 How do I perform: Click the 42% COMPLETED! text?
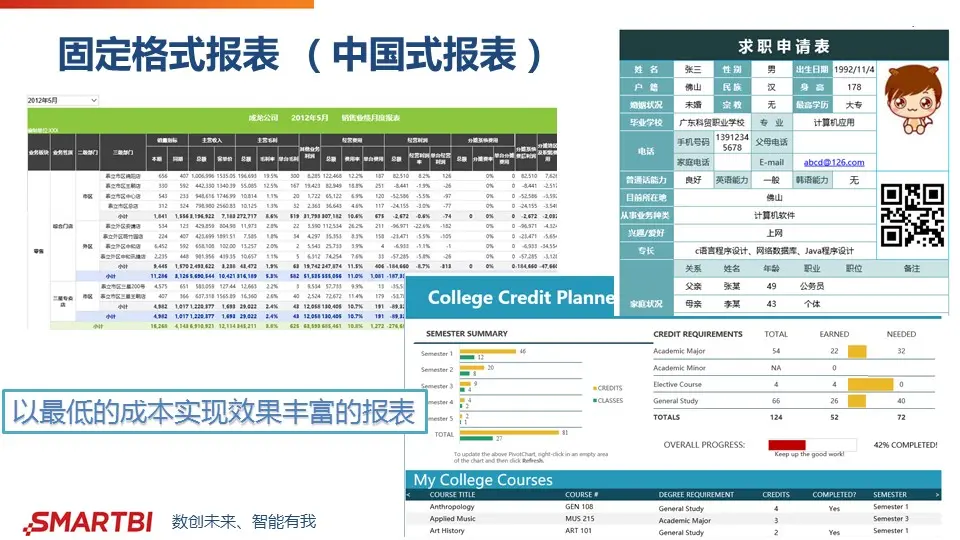[905, 445]
